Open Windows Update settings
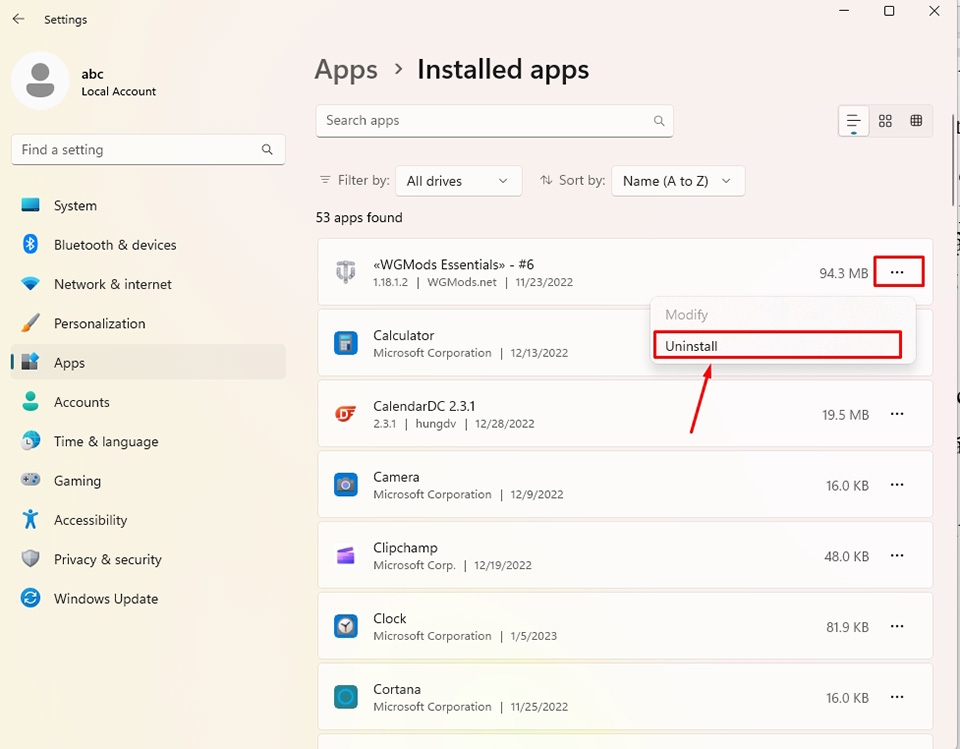The width and height of the screenshot is (960, 749). [148, 598]
